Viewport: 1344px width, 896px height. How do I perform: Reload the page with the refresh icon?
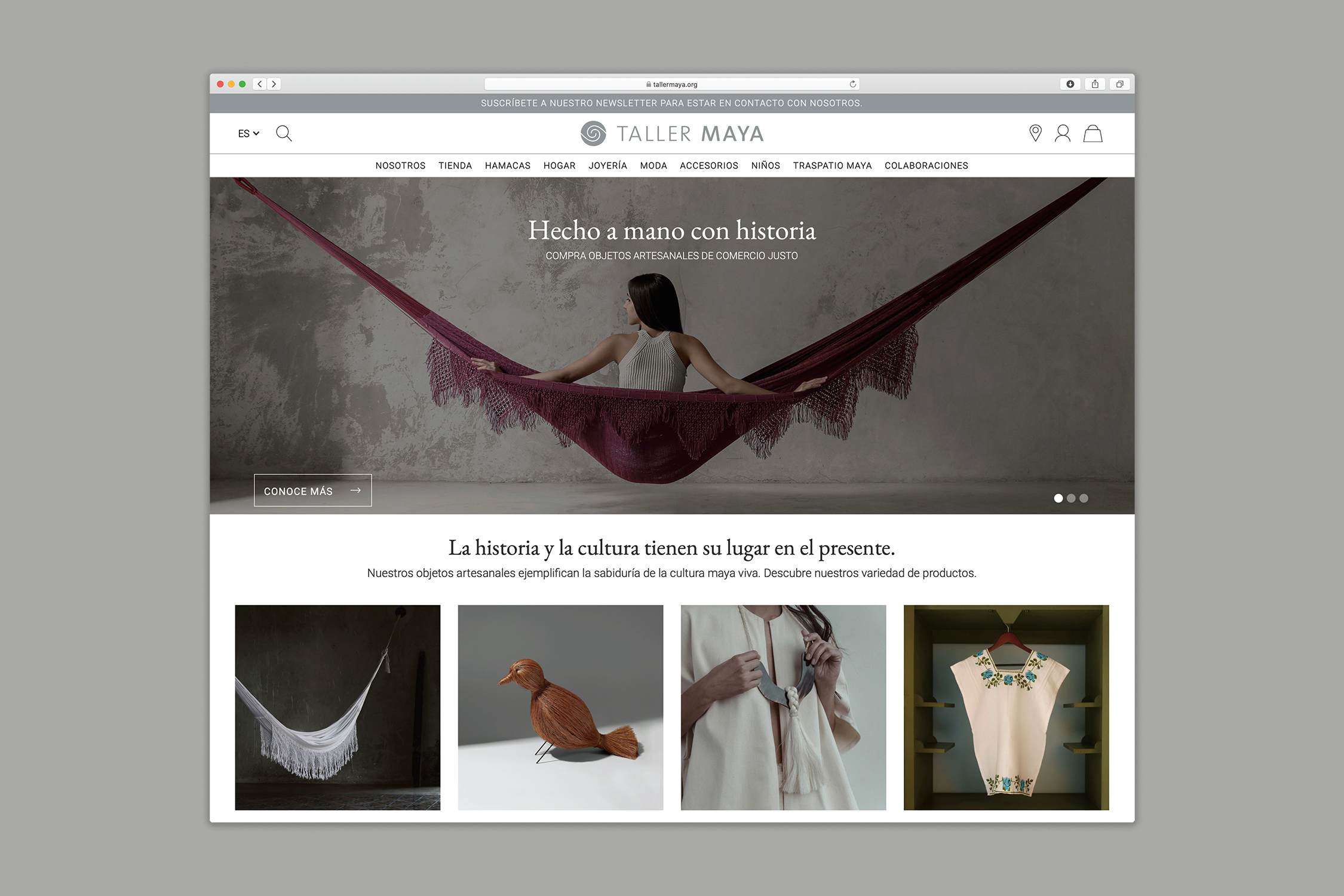853,84
